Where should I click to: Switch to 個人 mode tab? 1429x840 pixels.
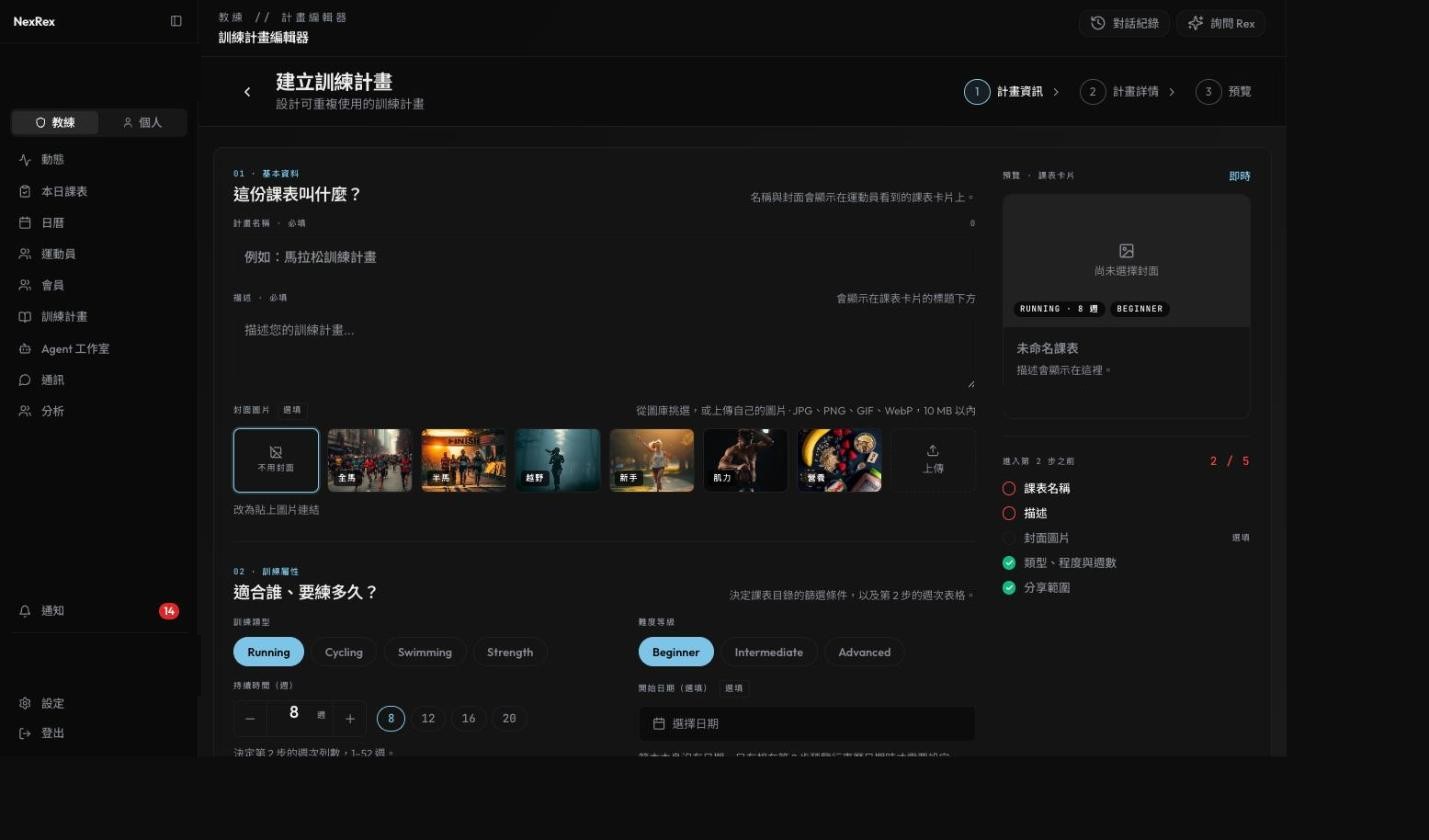click(142, 123)
